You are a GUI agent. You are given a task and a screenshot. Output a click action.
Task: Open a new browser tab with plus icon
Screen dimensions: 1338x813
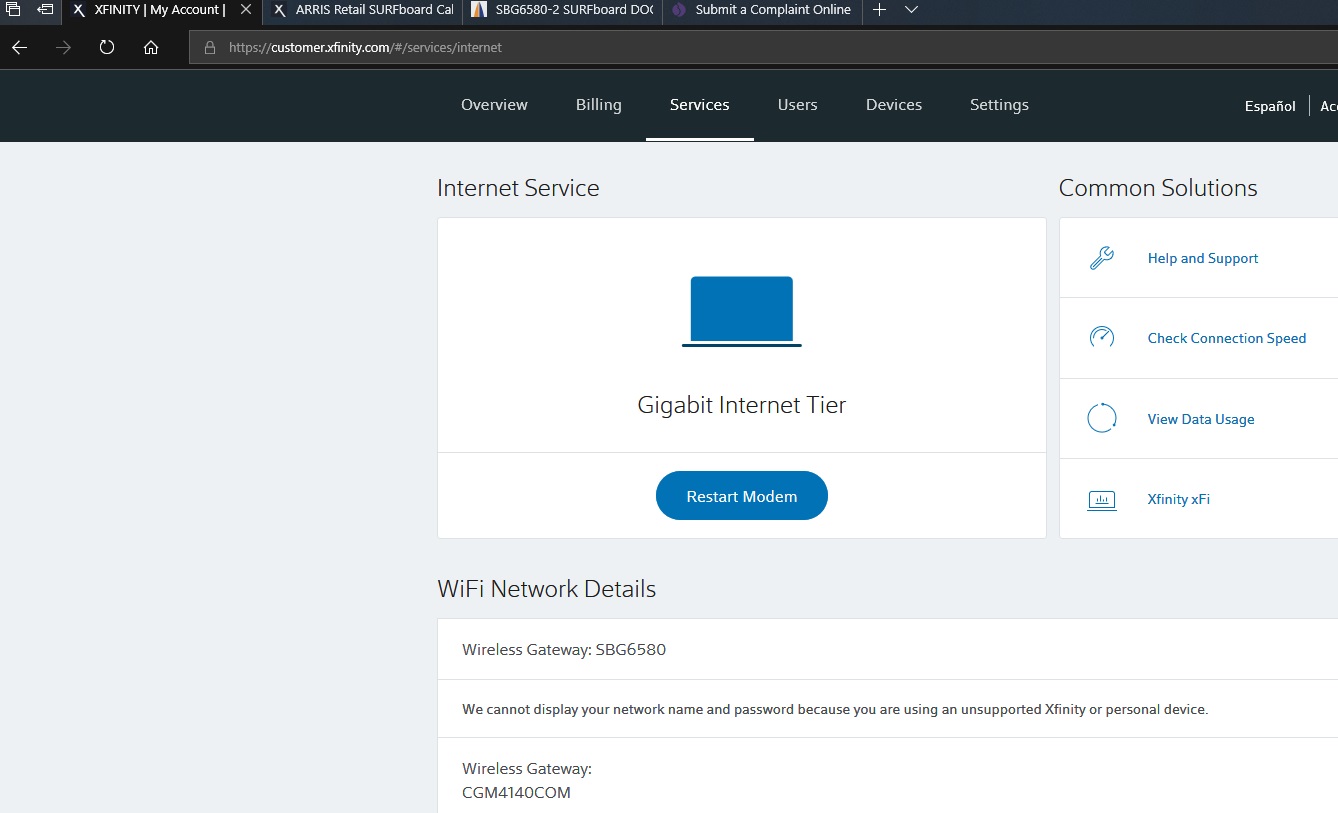pos(879,10)
